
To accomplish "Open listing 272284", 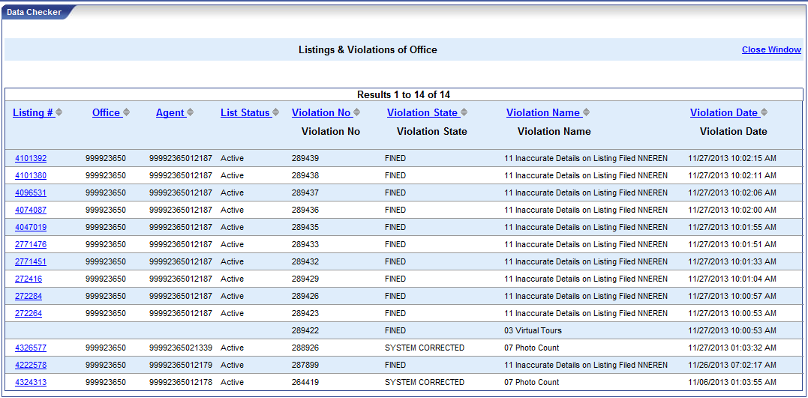I will coord(28,296).
